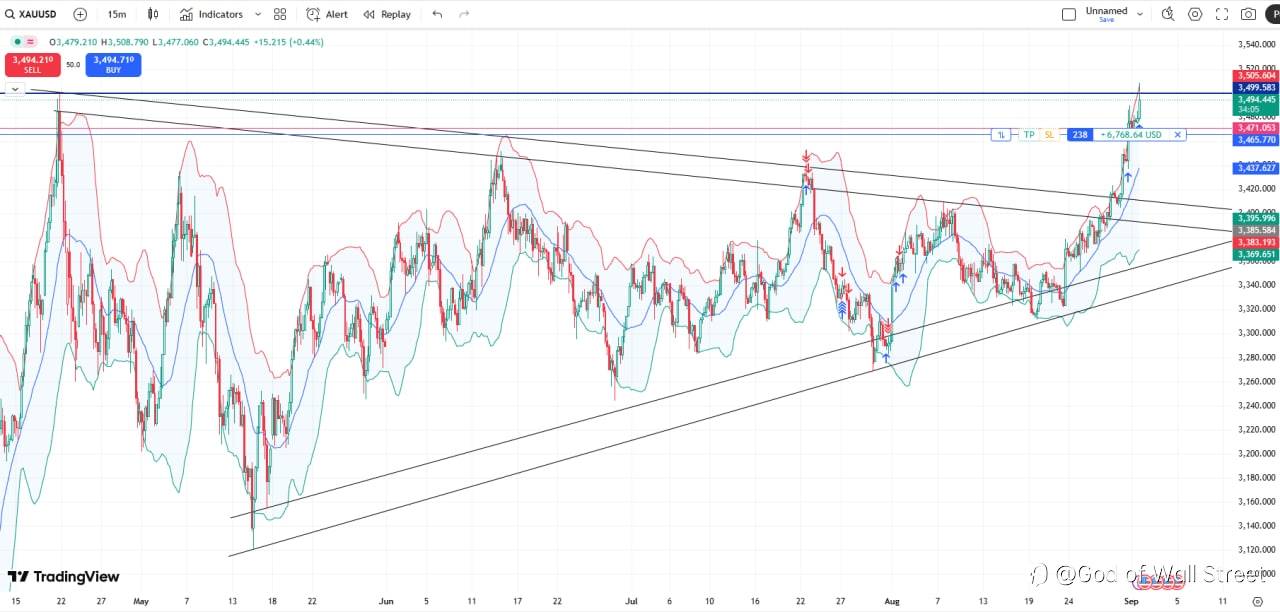Click the redo arrow
The image size is (1280, 612).
point(464,14)
